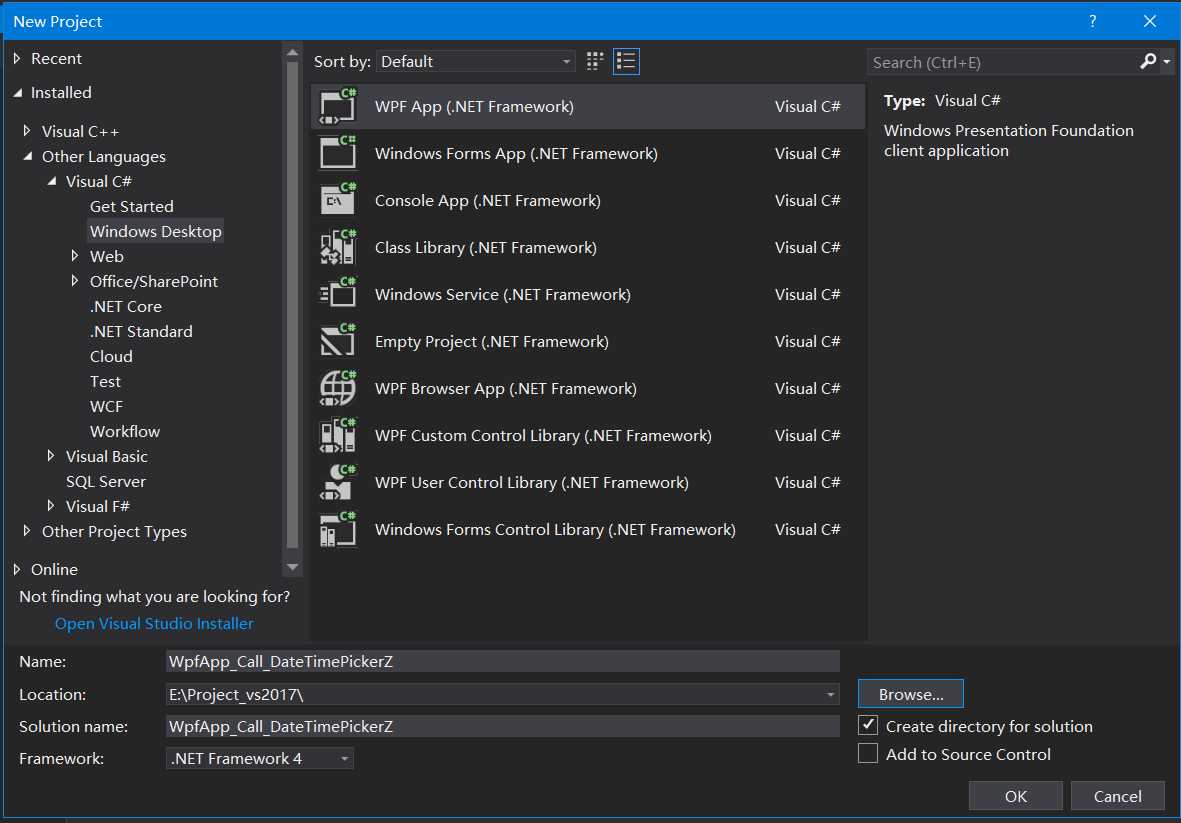Select SQL Server category
This screenshot has height=823, width=1181.
pyautogui.click(x=105, y=481)
